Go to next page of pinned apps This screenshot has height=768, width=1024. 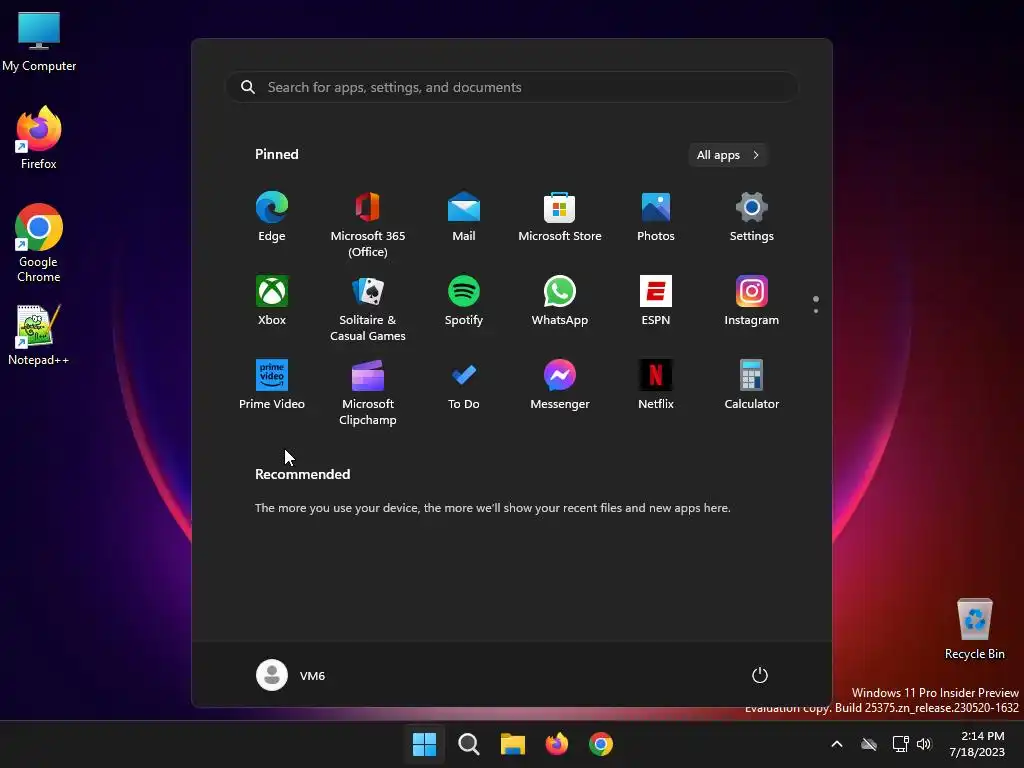tap(816, 311)
